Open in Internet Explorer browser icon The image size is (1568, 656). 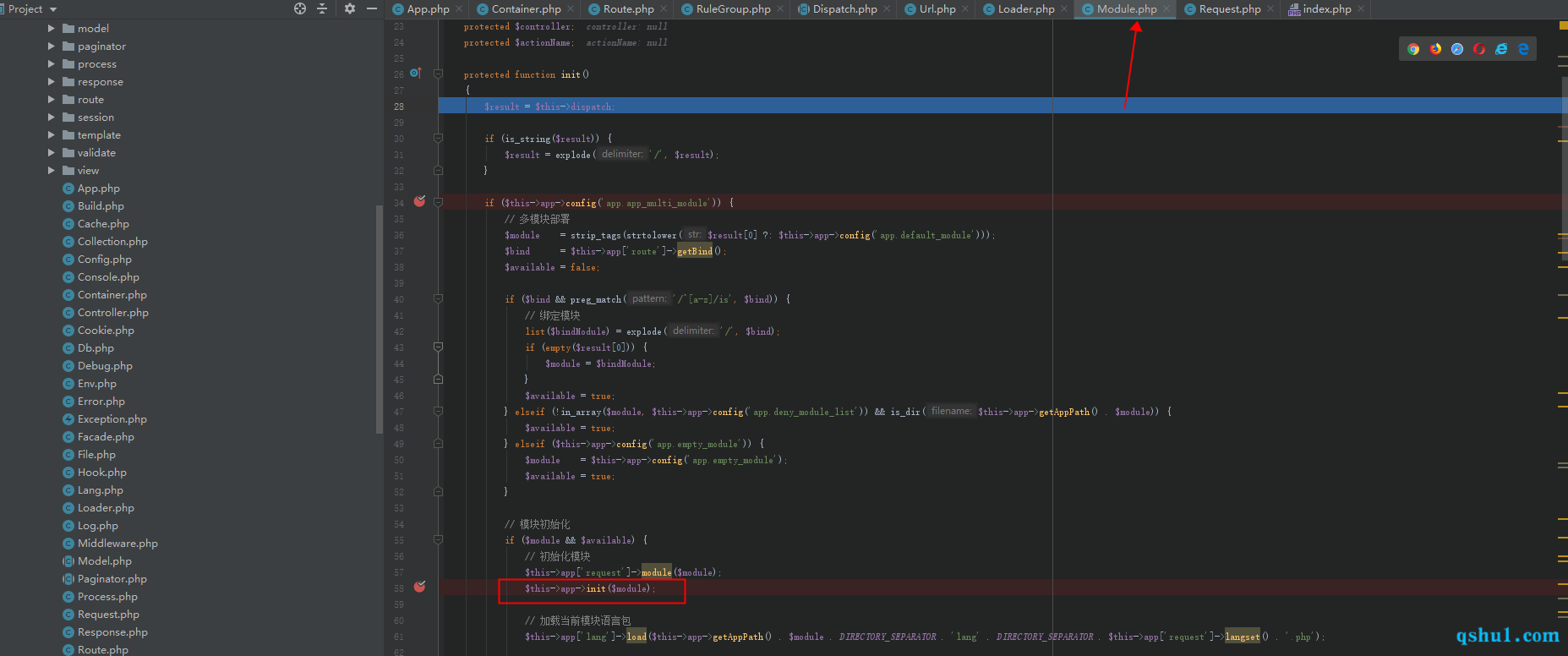(1501, 49)
